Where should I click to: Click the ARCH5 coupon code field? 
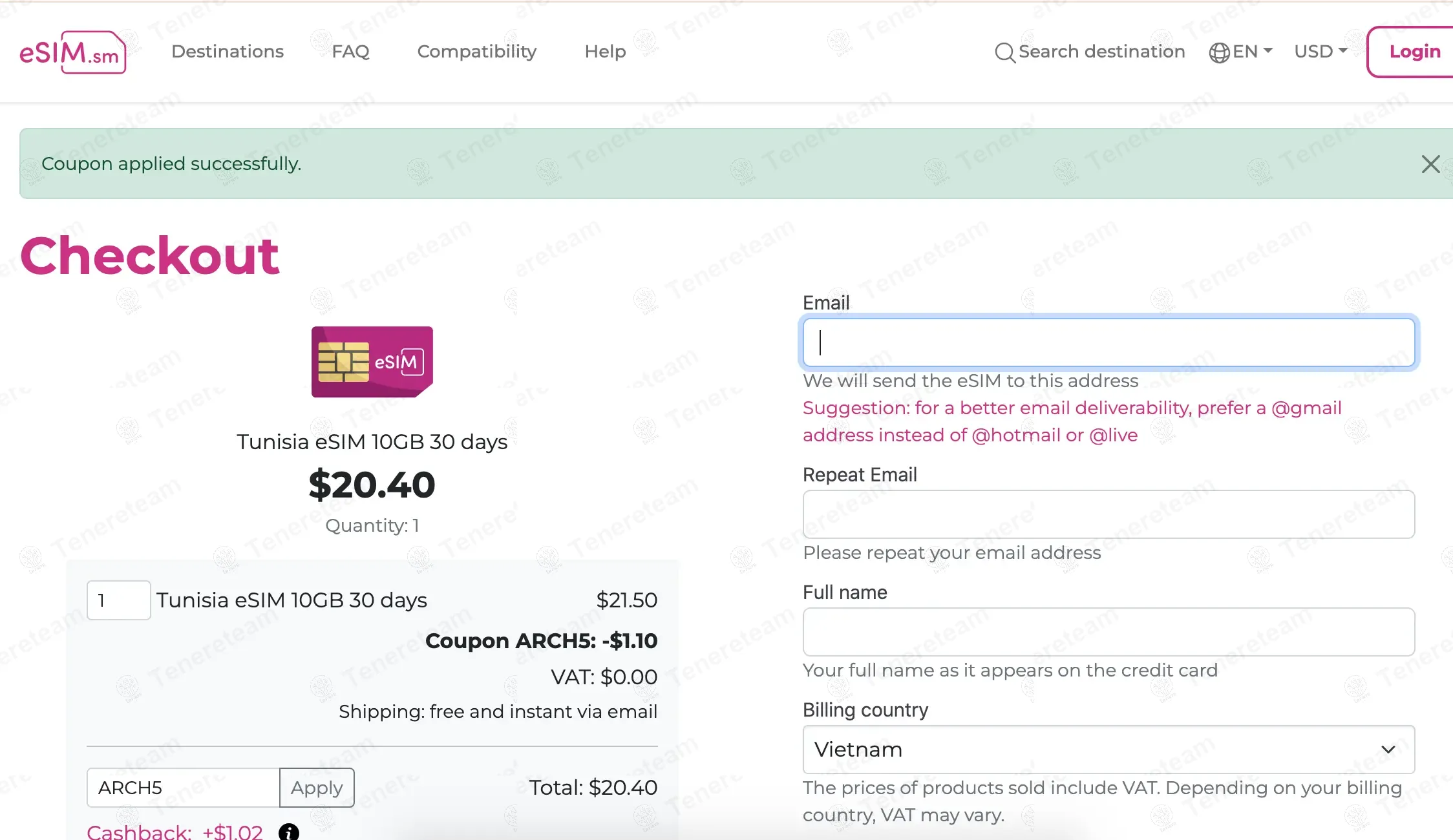coord(184,788)
